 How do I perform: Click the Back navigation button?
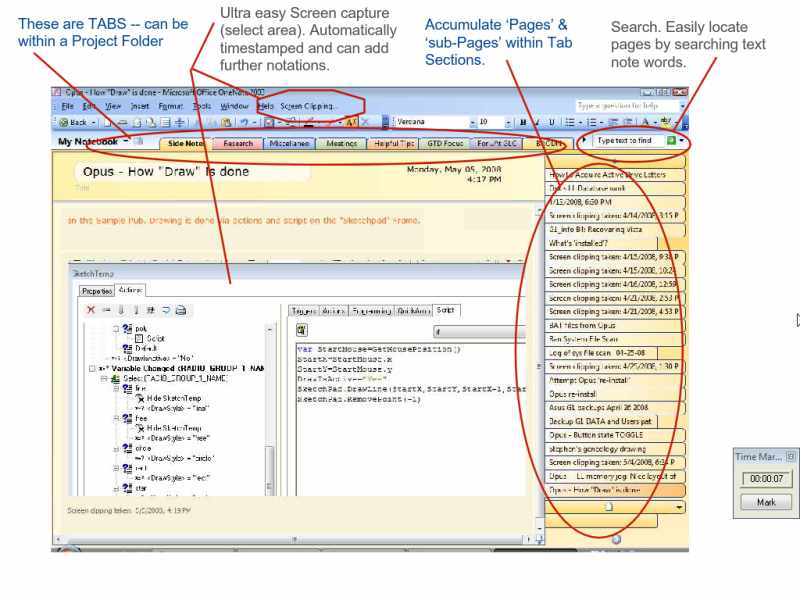(x=74, y=122)
